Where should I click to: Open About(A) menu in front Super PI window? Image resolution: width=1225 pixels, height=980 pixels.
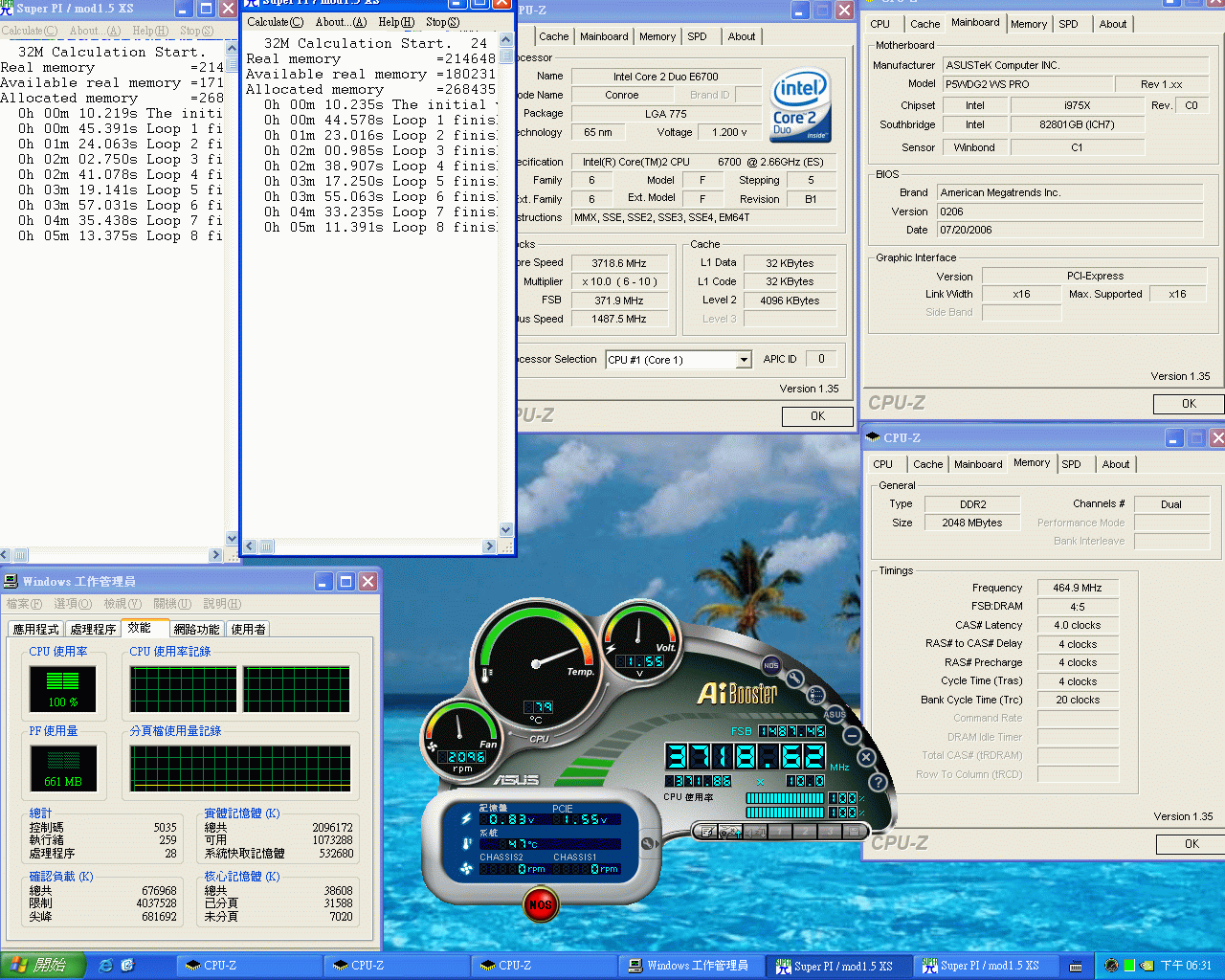pyautogui.click(x=341, y=22)
